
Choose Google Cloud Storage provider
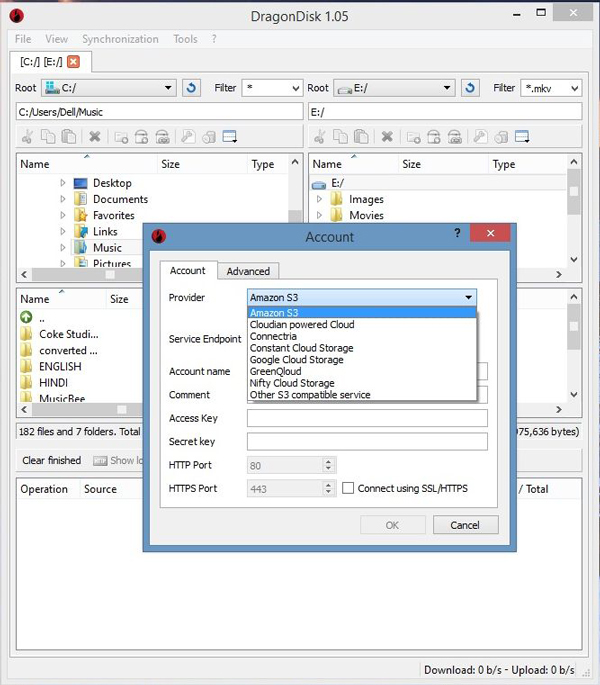coord(362,360)
